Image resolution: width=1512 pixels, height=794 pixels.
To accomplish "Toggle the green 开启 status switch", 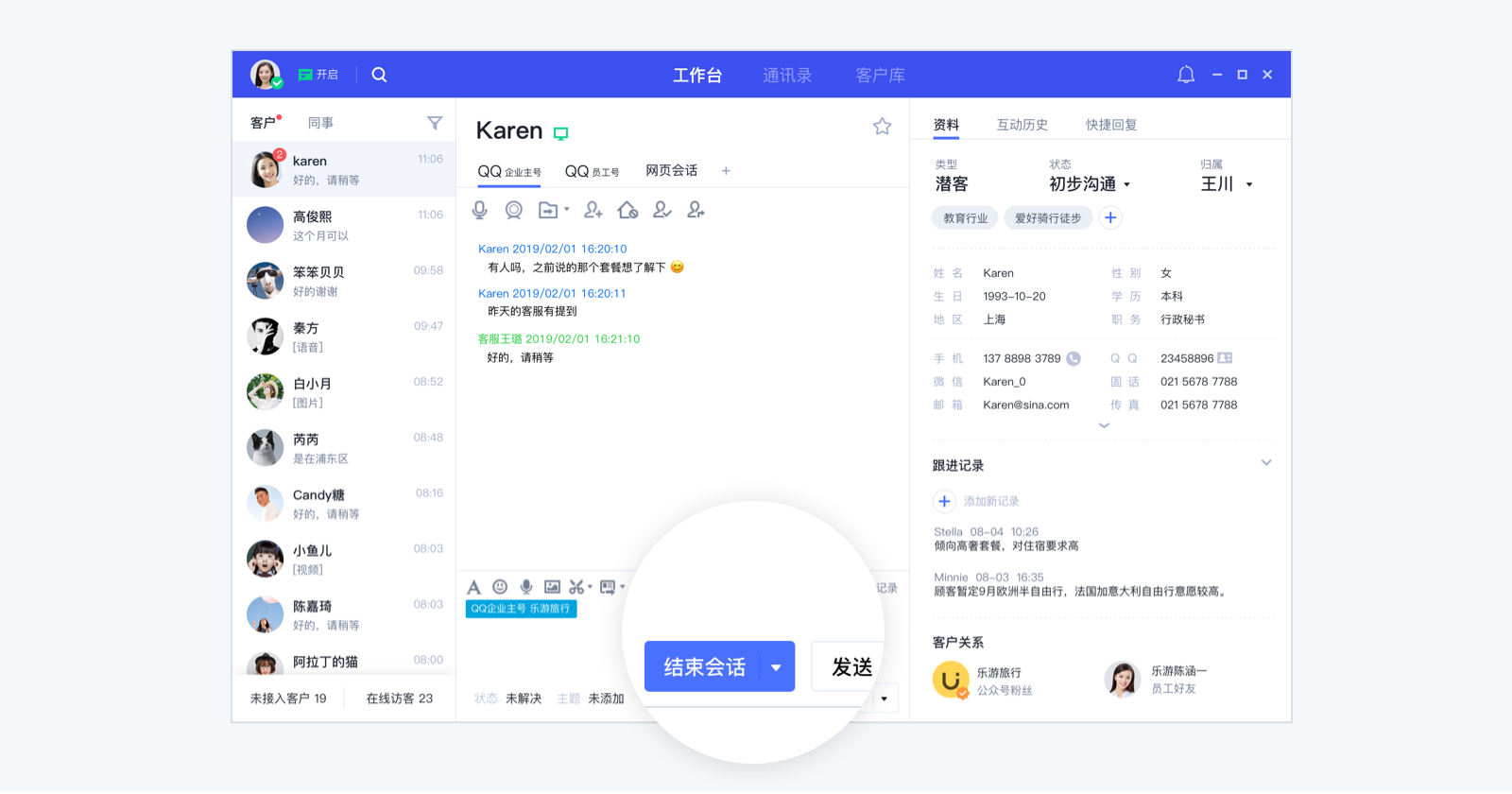I will click(318, 75).
